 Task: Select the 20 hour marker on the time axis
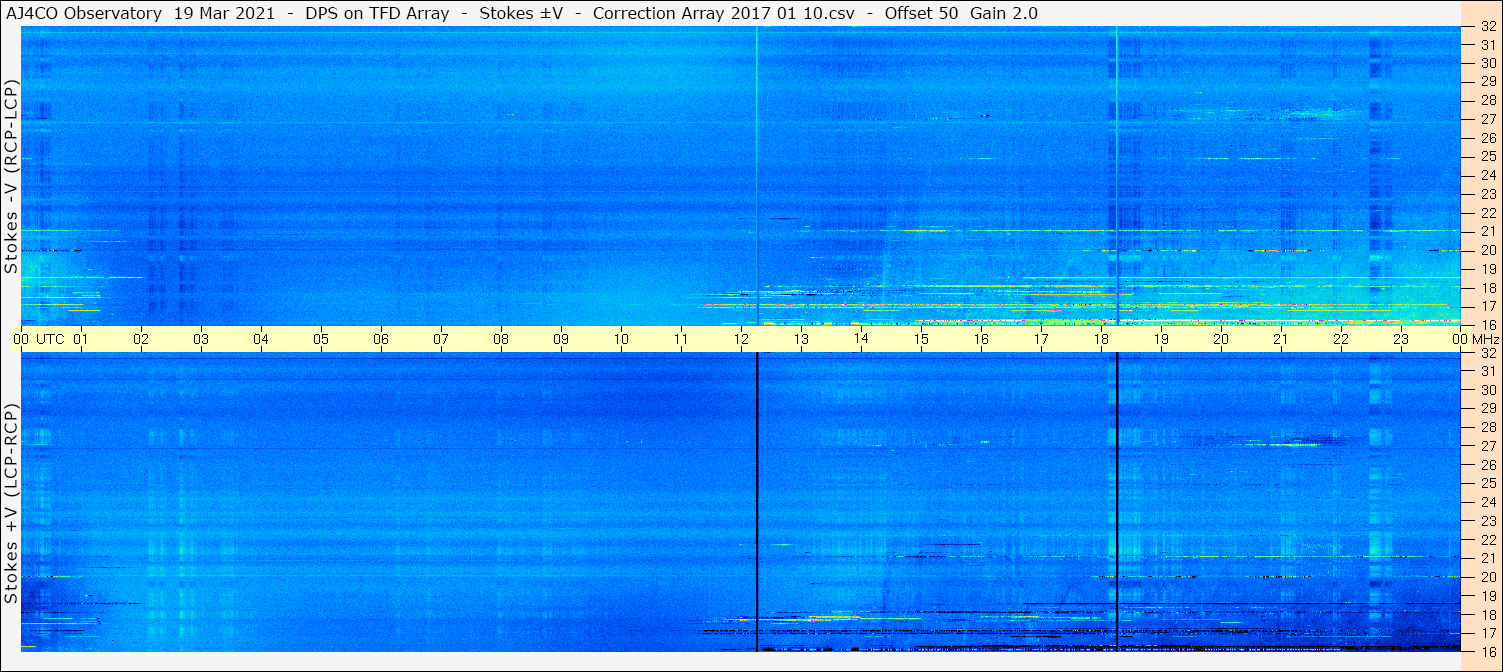[x=1221, y=340]
